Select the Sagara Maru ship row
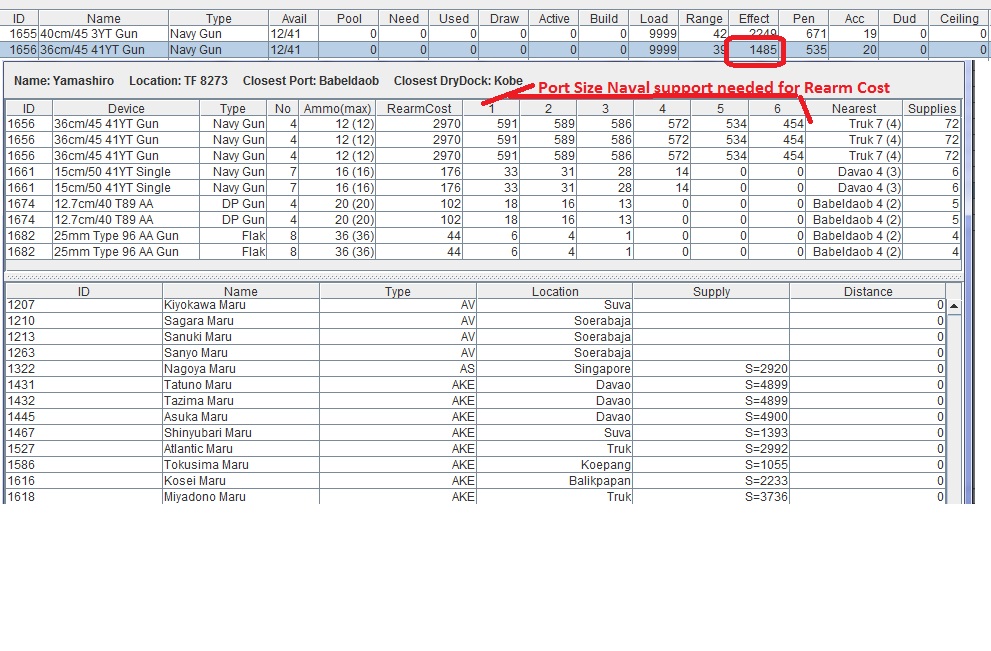The image size is (991, 651). 476,320
